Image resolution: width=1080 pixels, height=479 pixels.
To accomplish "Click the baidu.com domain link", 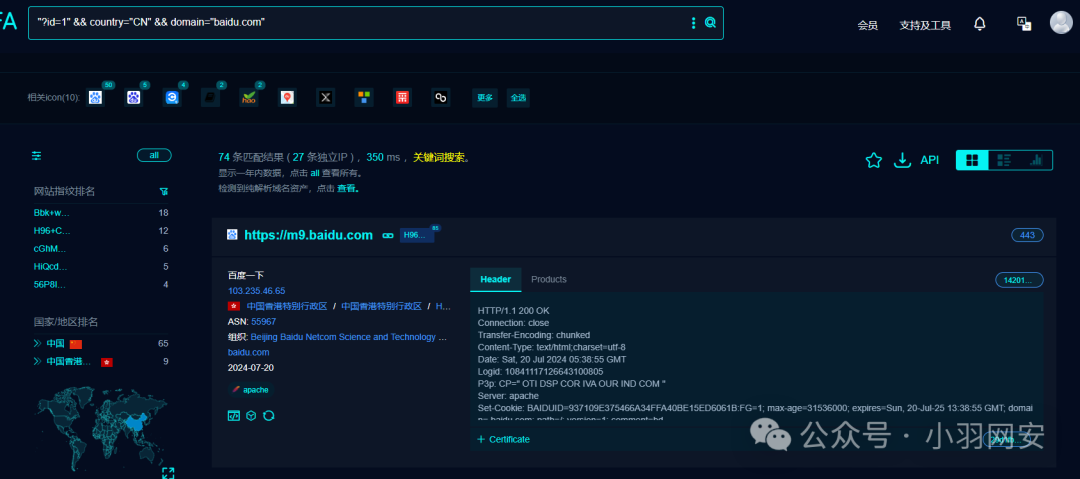I will [249, 352].
